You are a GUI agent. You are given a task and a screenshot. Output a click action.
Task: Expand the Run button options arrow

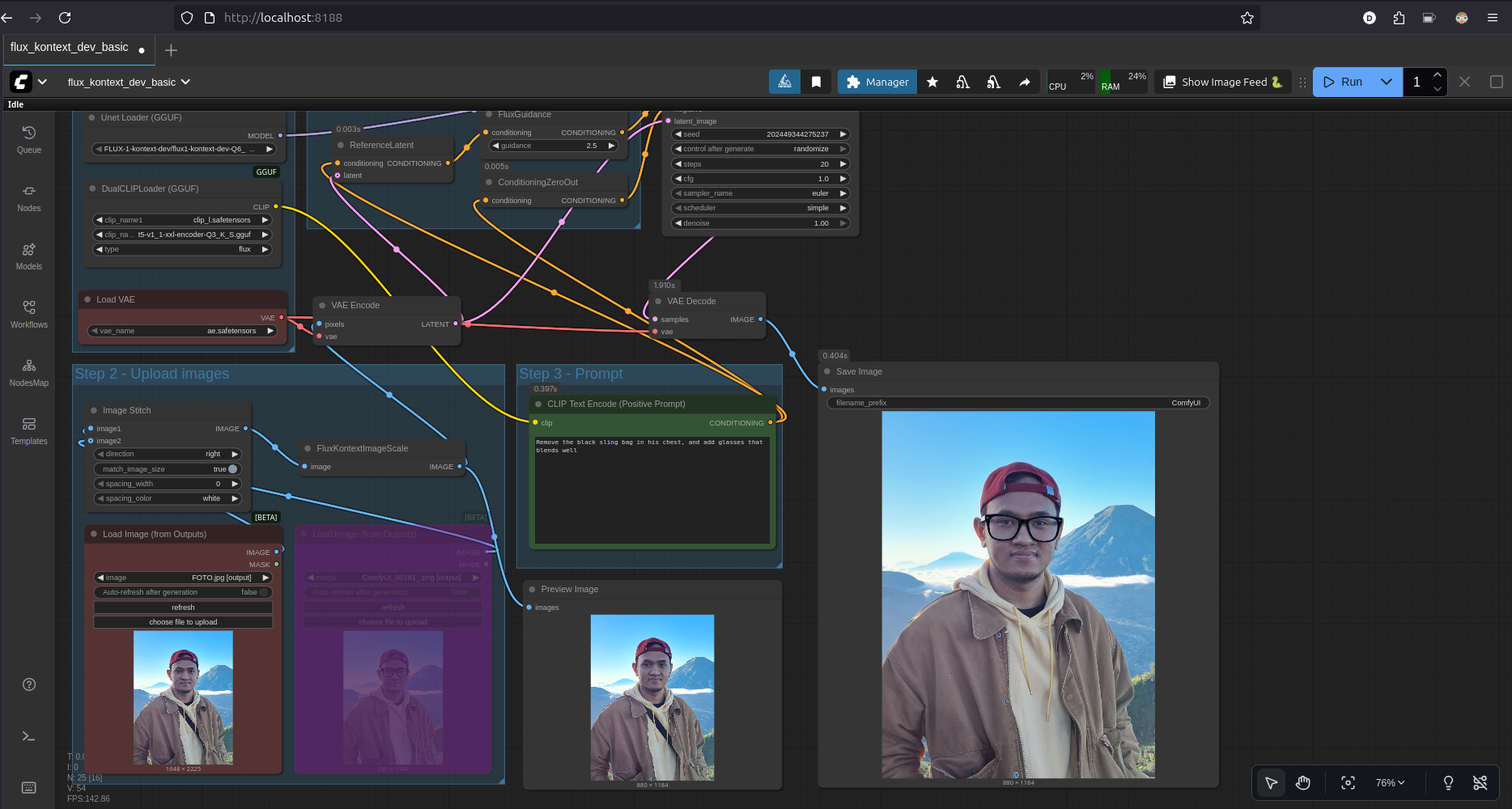(x=1386, y=82)
